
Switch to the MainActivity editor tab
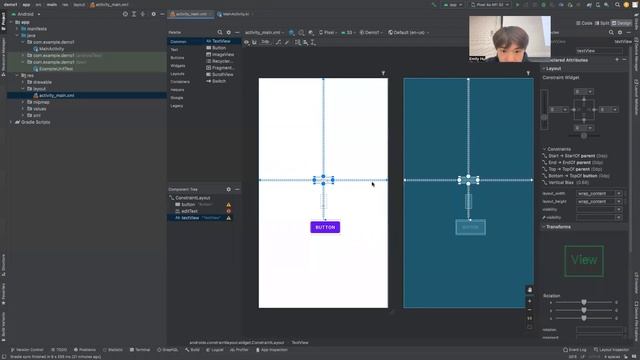click(235, 14)
